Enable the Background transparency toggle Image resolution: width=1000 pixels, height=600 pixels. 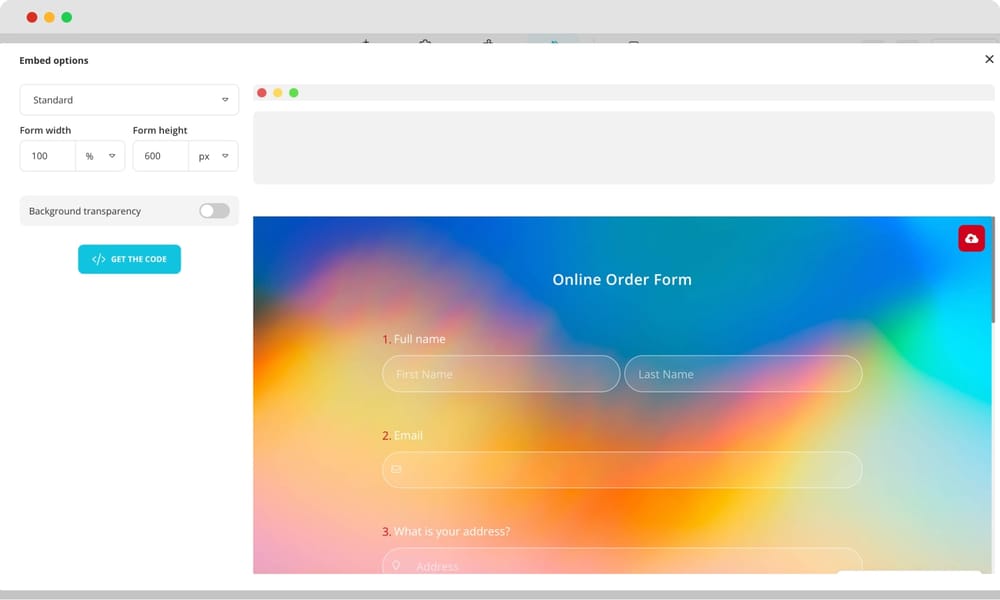point(214,211)
